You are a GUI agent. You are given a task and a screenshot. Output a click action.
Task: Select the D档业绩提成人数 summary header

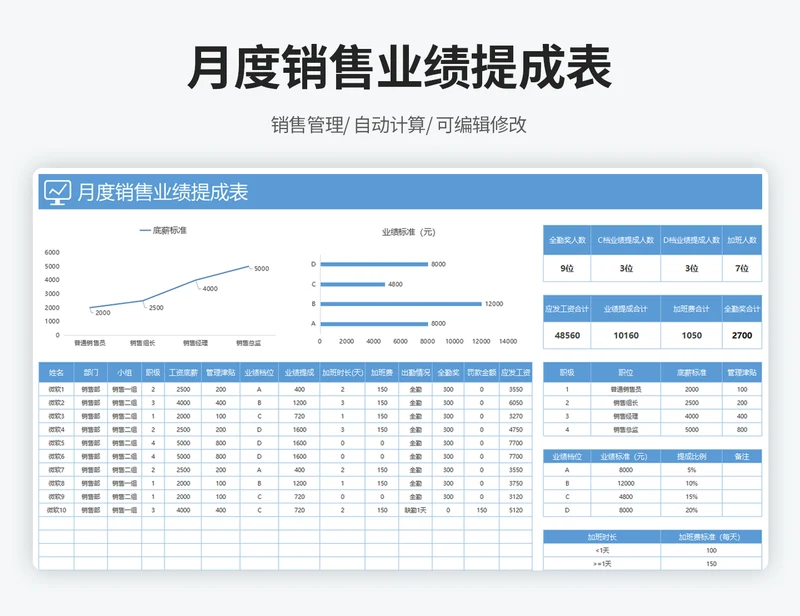(x=691, y=240)
